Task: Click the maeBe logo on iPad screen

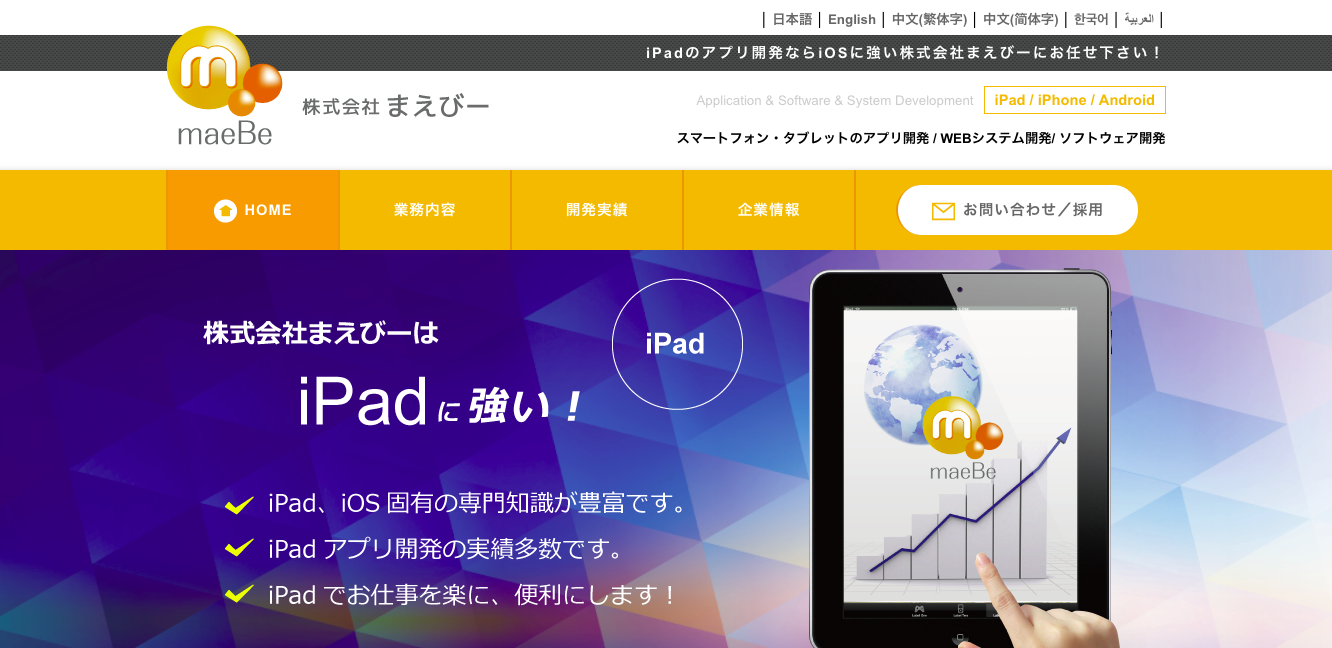Action: (x=962, y=438)
